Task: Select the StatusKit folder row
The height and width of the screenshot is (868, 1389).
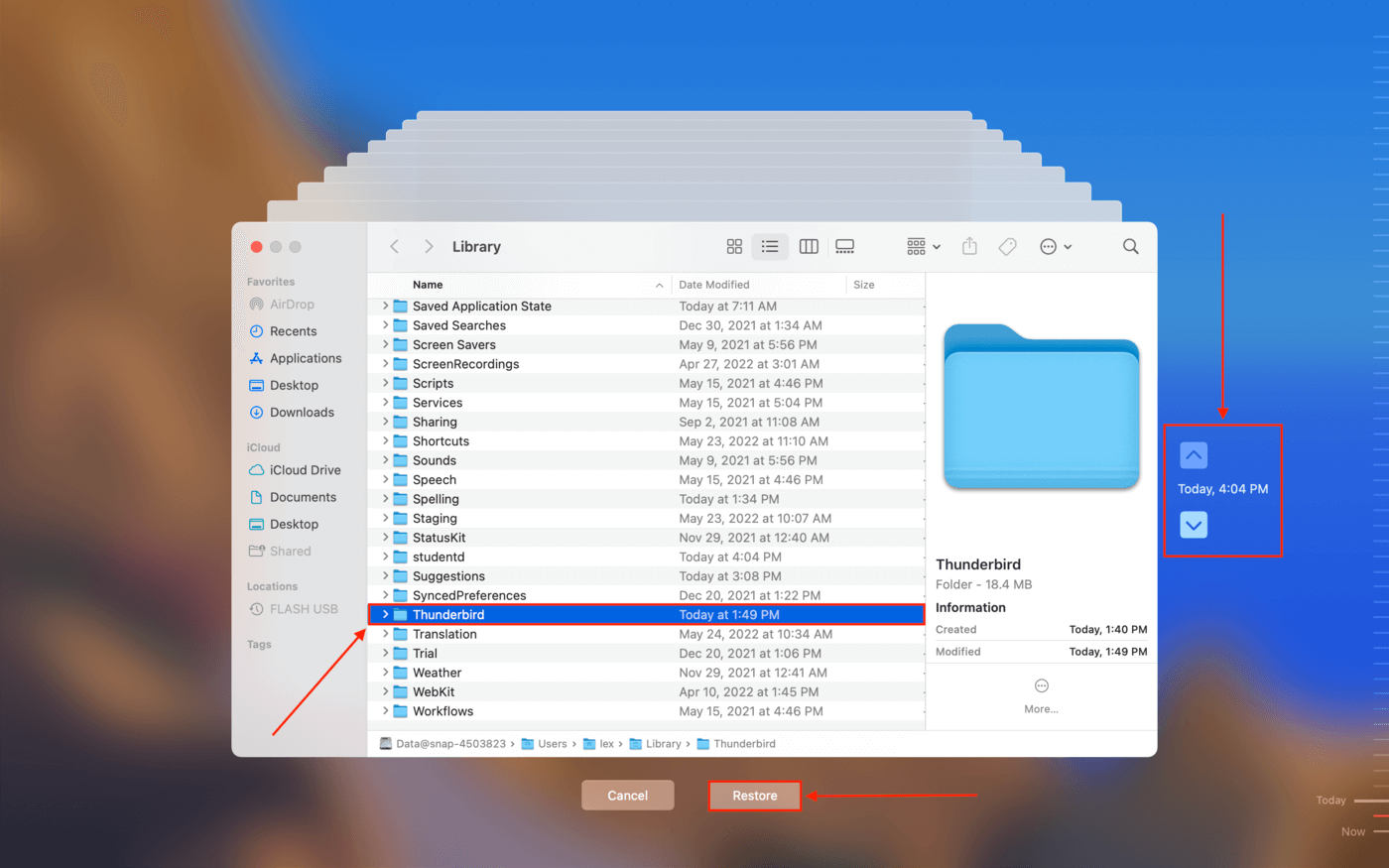Action: pos(646,538)
